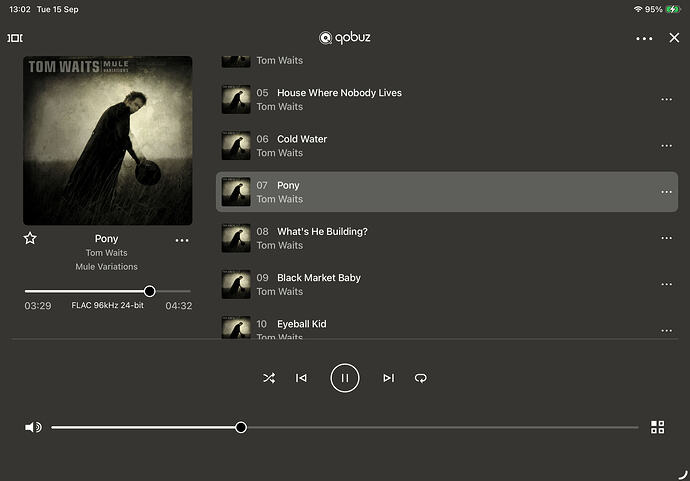Click the Pony title under the album art
Viewport: 690px width, 481px height.
[x=106, y=239]
